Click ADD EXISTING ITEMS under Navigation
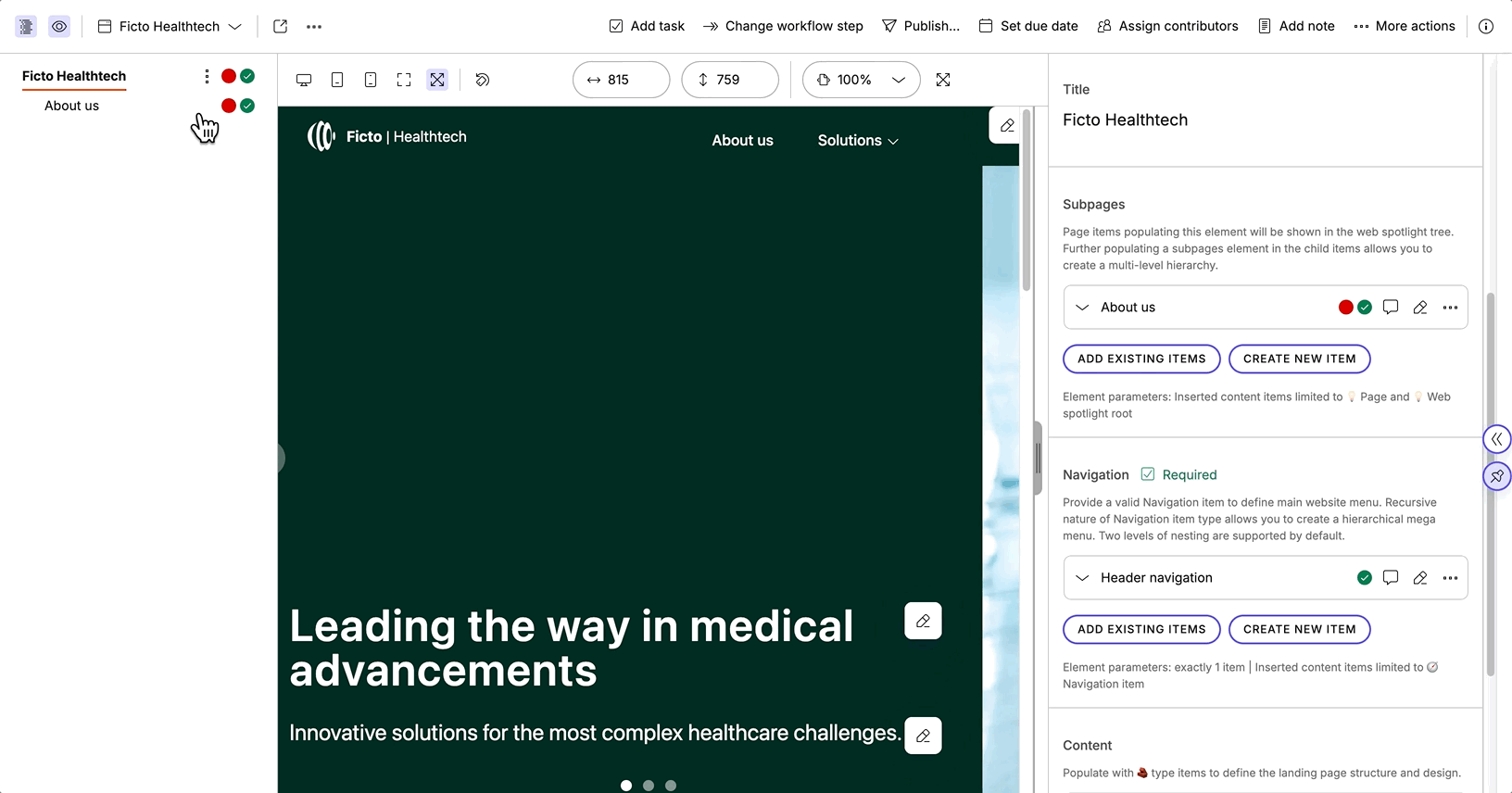The image size is (1512, 793). 1141,629
